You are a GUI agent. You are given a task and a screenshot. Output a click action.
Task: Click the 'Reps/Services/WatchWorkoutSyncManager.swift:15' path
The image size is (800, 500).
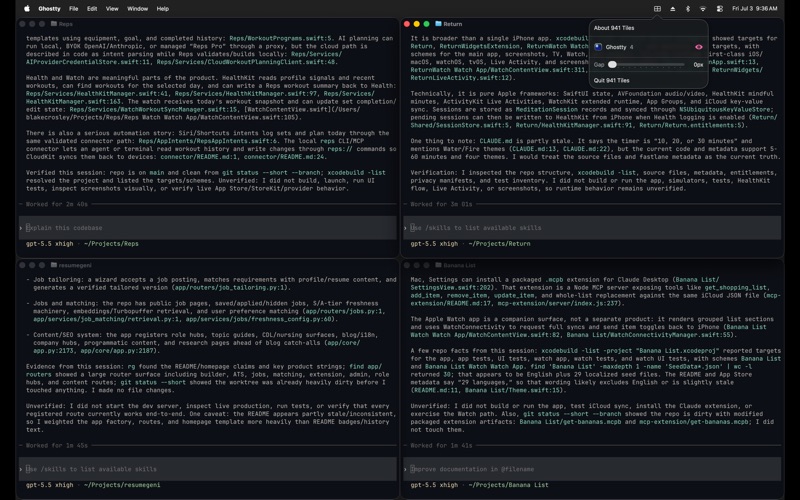click(x=155, y=109)
